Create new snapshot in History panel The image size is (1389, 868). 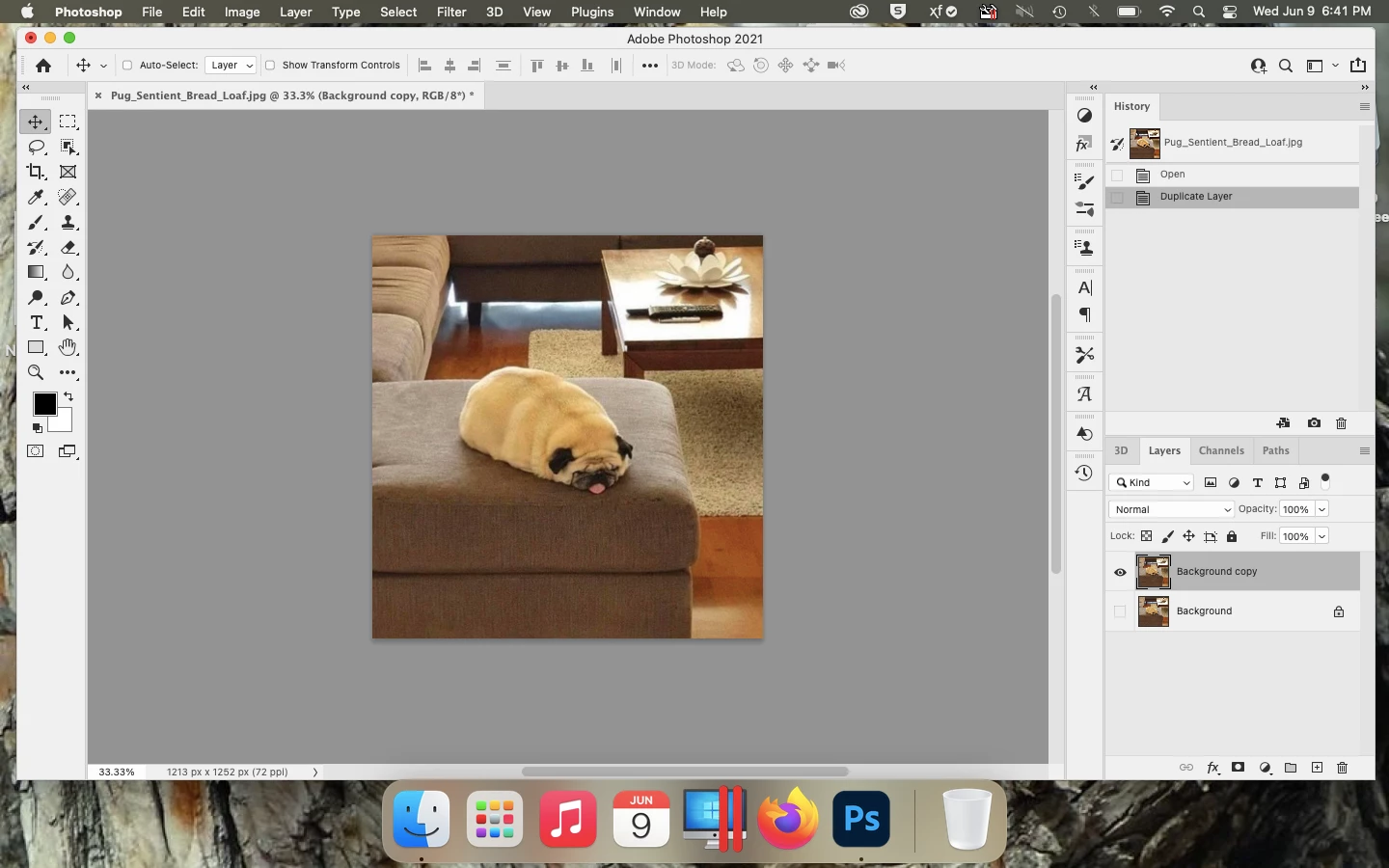1314,422
